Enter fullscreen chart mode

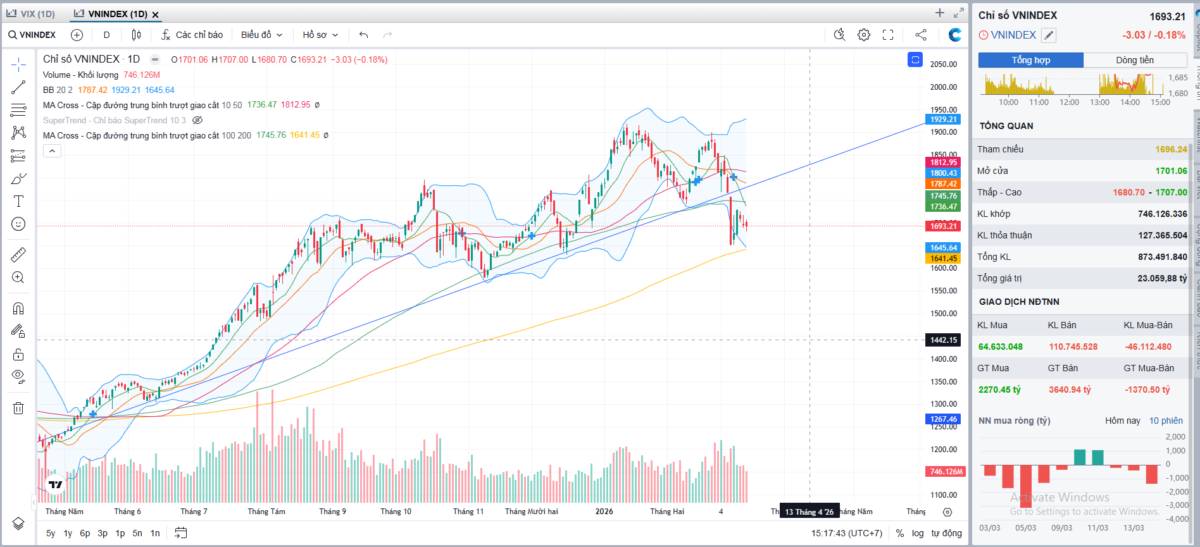click(888, 34)
